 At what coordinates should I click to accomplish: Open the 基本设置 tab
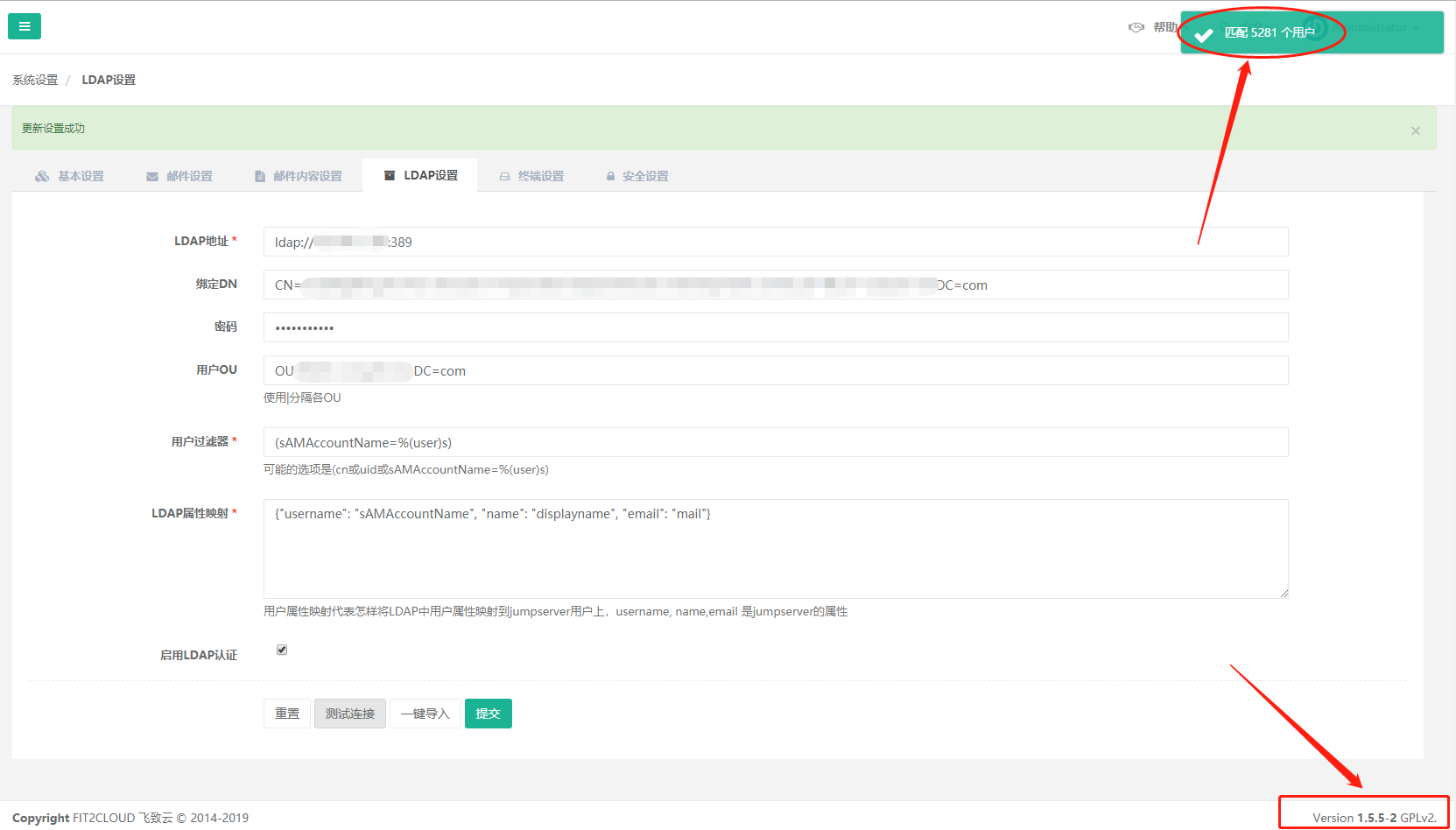click(69, 176)
